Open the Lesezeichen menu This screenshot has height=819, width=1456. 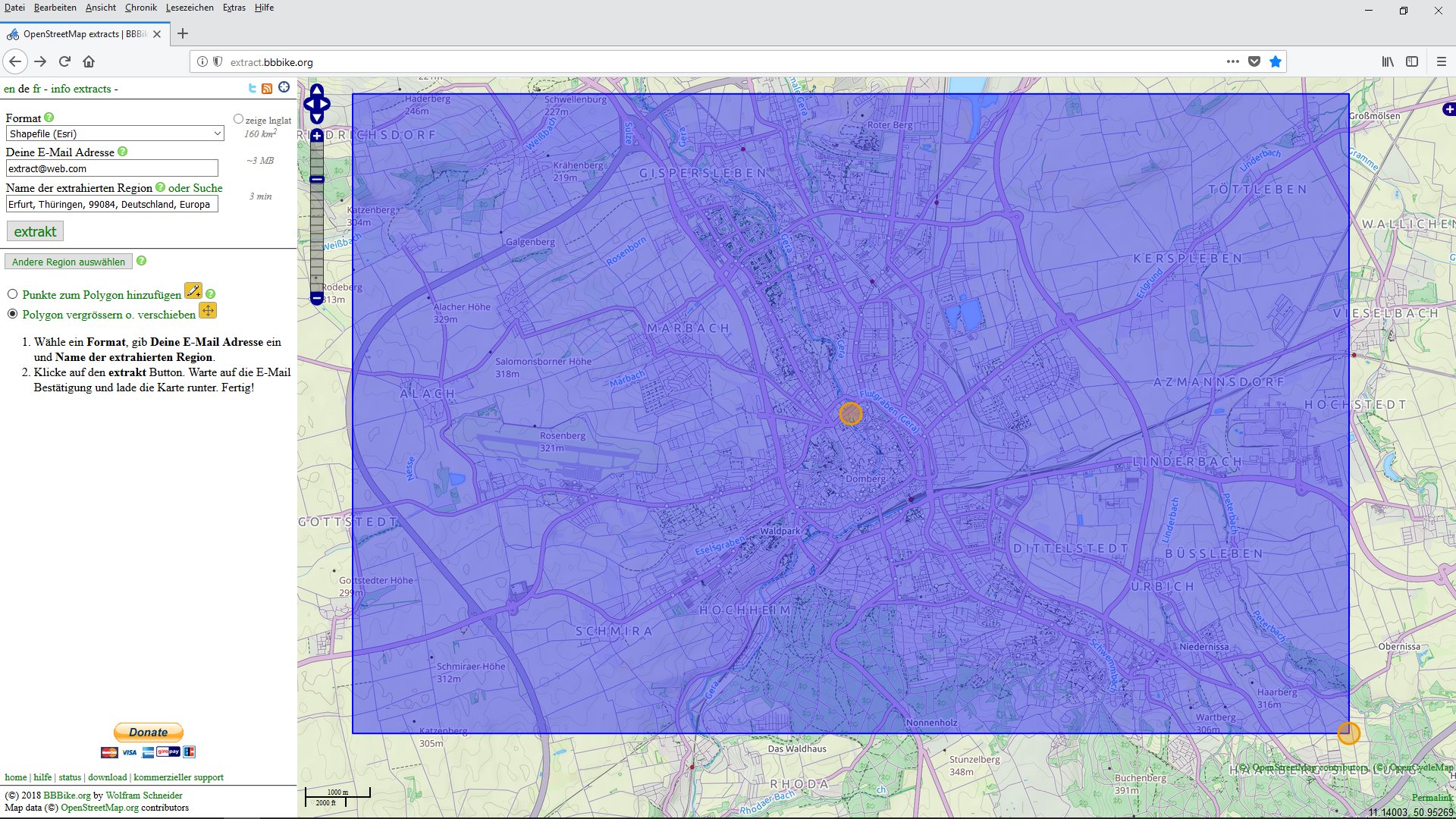click(190, 8)
